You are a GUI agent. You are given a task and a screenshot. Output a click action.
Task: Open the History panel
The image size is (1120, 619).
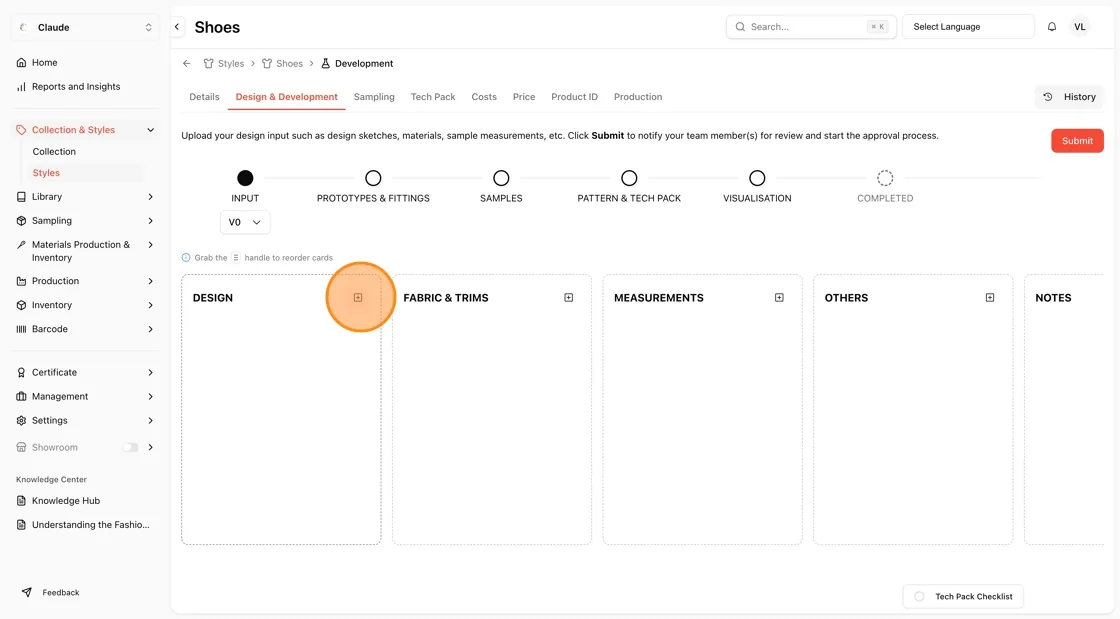coord(1069,97)
